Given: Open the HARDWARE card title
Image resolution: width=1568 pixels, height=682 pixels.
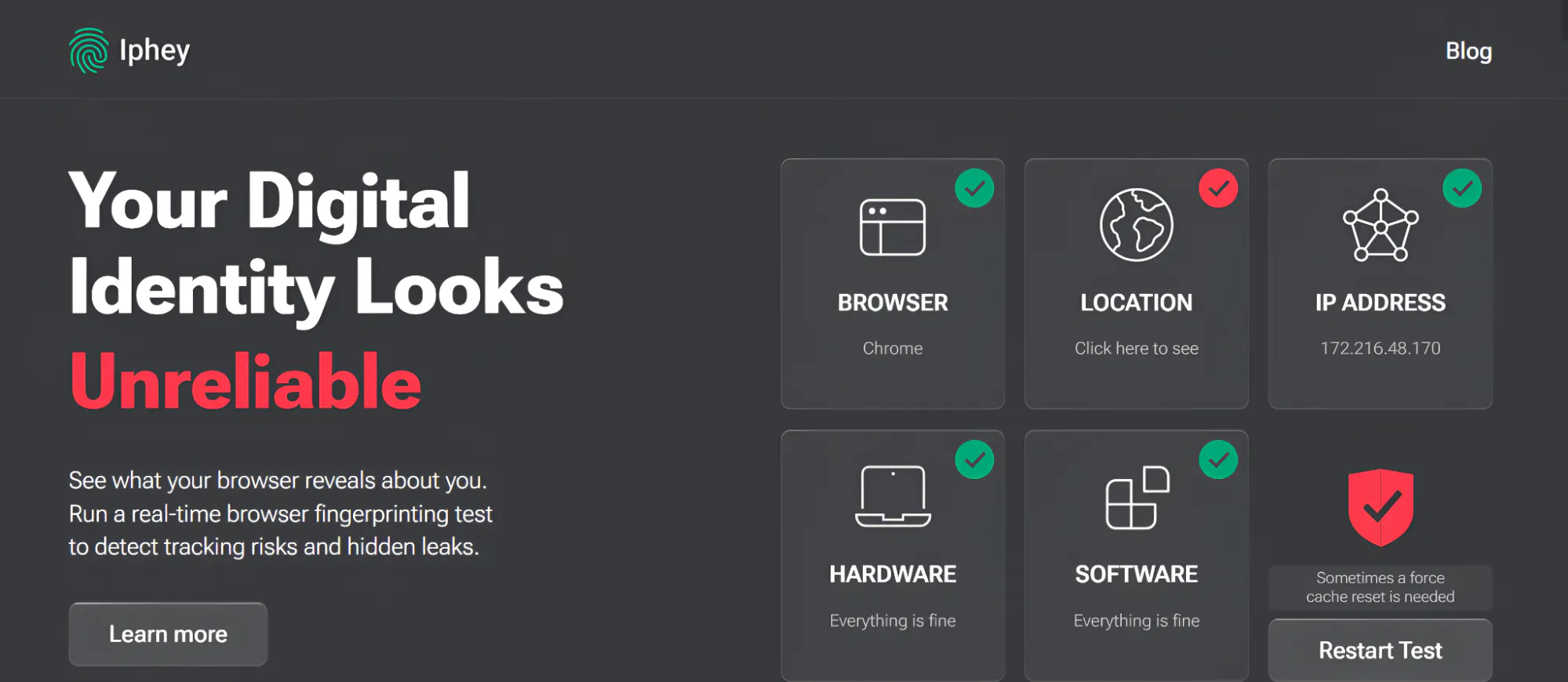Looking at the screenshot, I should pyautogui.click(x=893, y=574).
